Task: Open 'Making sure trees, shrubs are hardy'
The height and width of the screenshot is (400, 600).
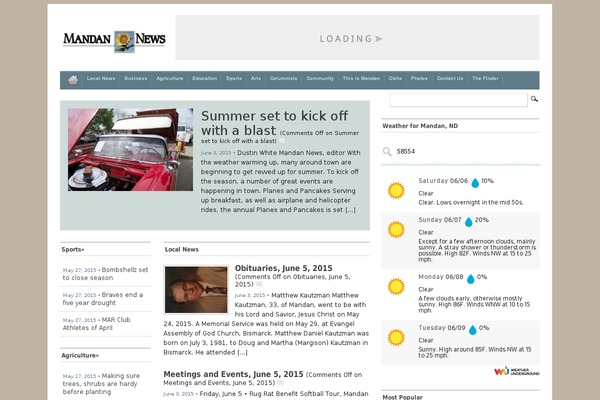Action: tap(101, 384)
